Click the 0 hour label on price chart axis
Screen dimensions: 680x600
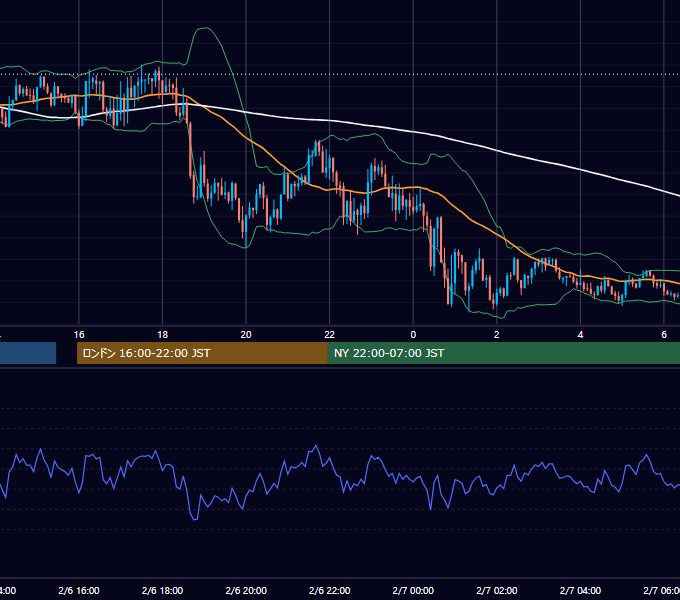click(x=413, y=335)
